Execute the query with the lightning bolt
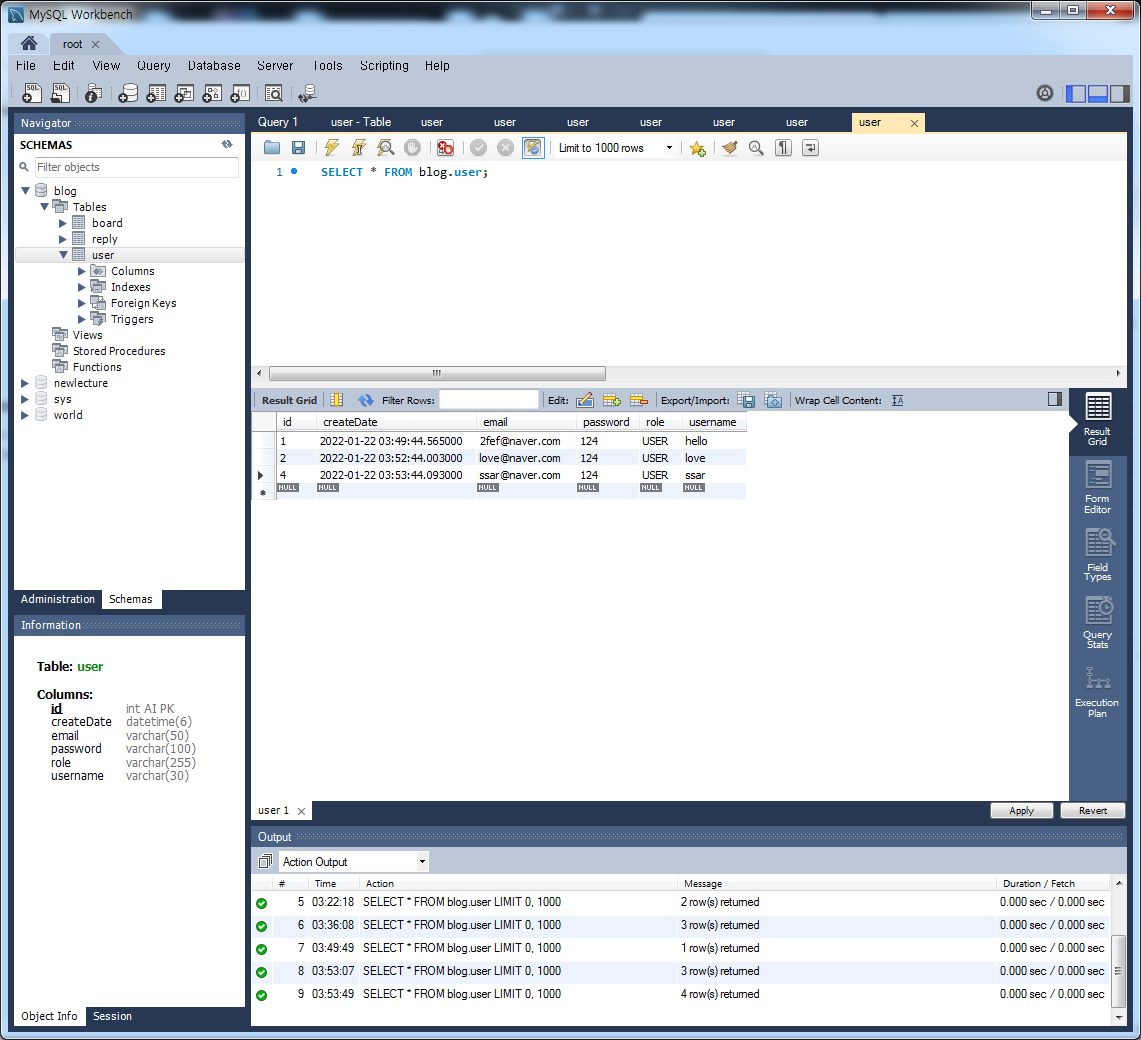Screen dimensions: 1141x1040 click(332, 148)
